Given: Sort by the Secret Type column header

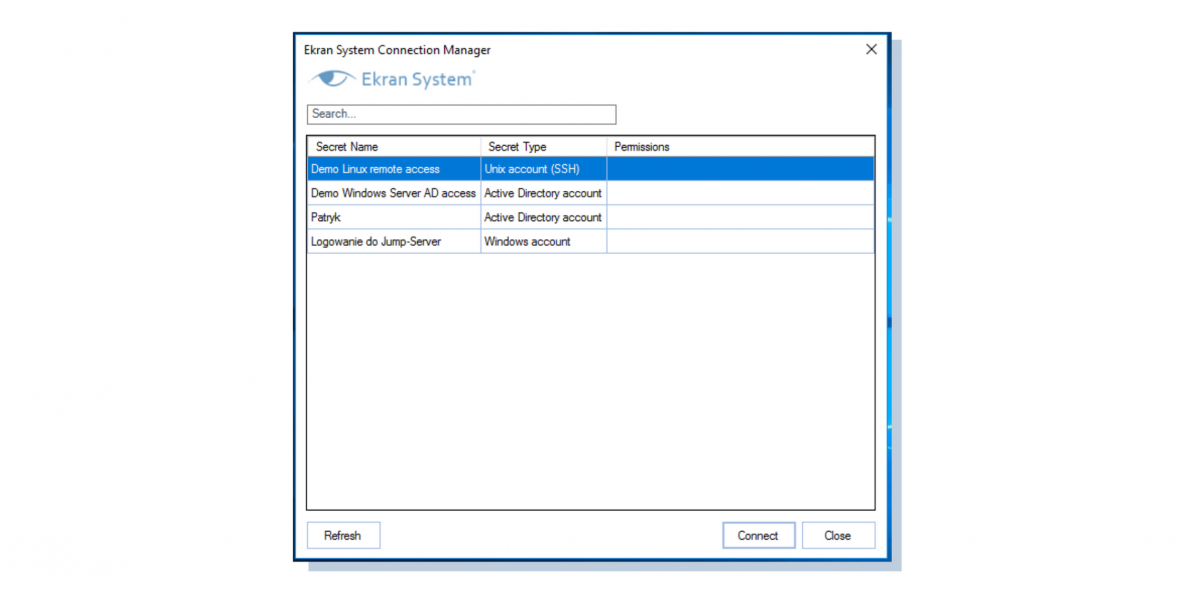Looking at the screenshot, I should pos(544,147).
